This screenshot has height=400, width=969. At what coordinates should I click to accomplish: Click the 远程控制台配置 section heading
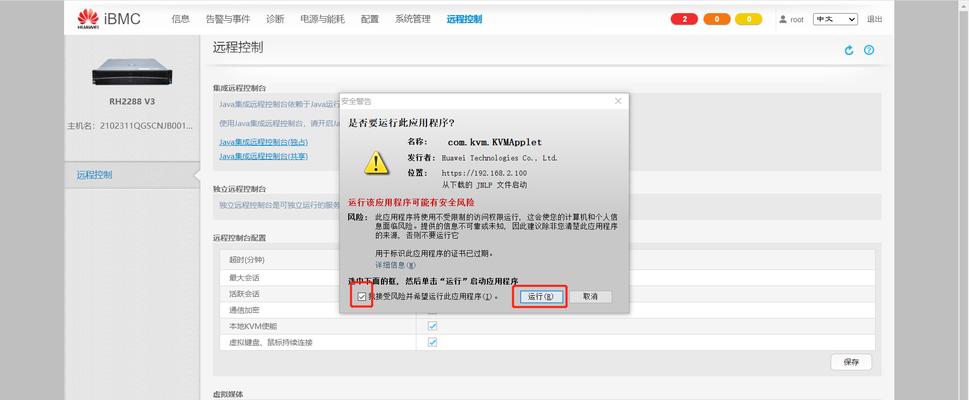239,237
